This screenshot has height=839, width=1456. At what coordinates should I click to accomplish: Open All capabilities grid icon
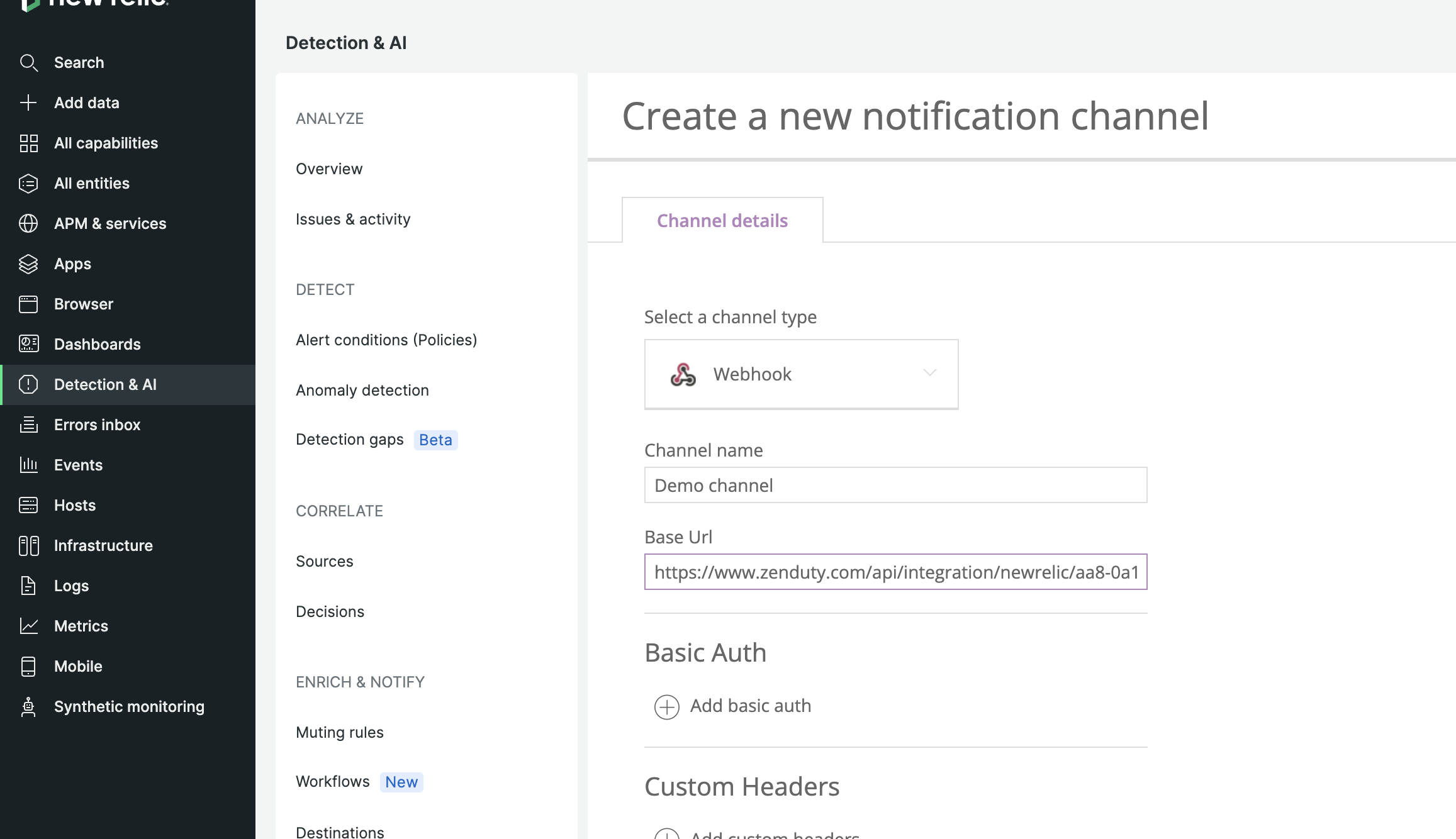point(28,143)
